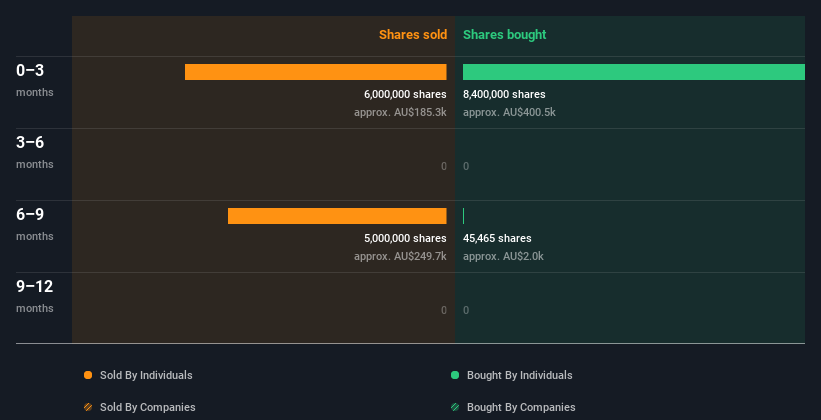Click the striped Sold By Companies legend icon
Screen dimensions: 821x420
pos(88,407)
